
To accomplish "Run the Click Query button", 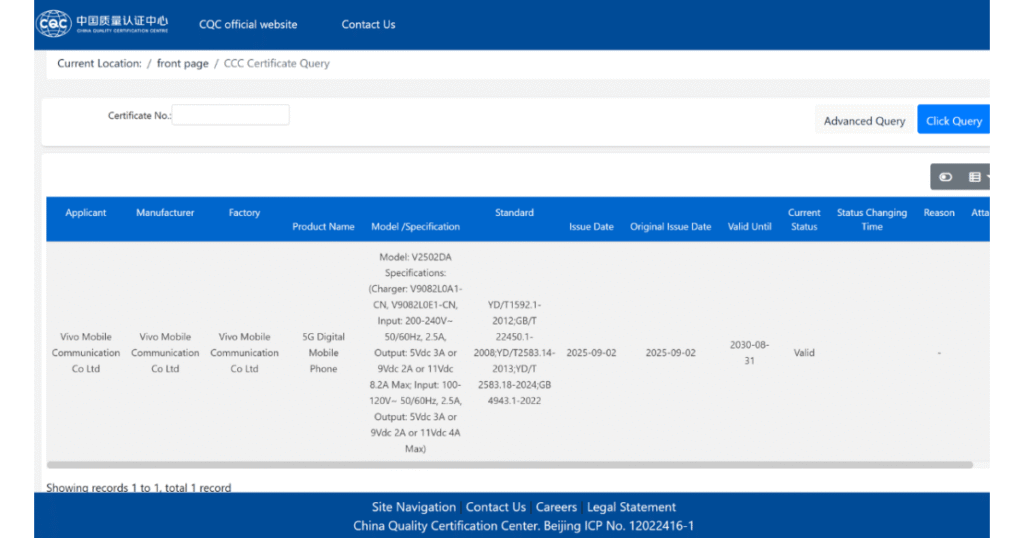I will pyautogui.click(x=953, y=119).
